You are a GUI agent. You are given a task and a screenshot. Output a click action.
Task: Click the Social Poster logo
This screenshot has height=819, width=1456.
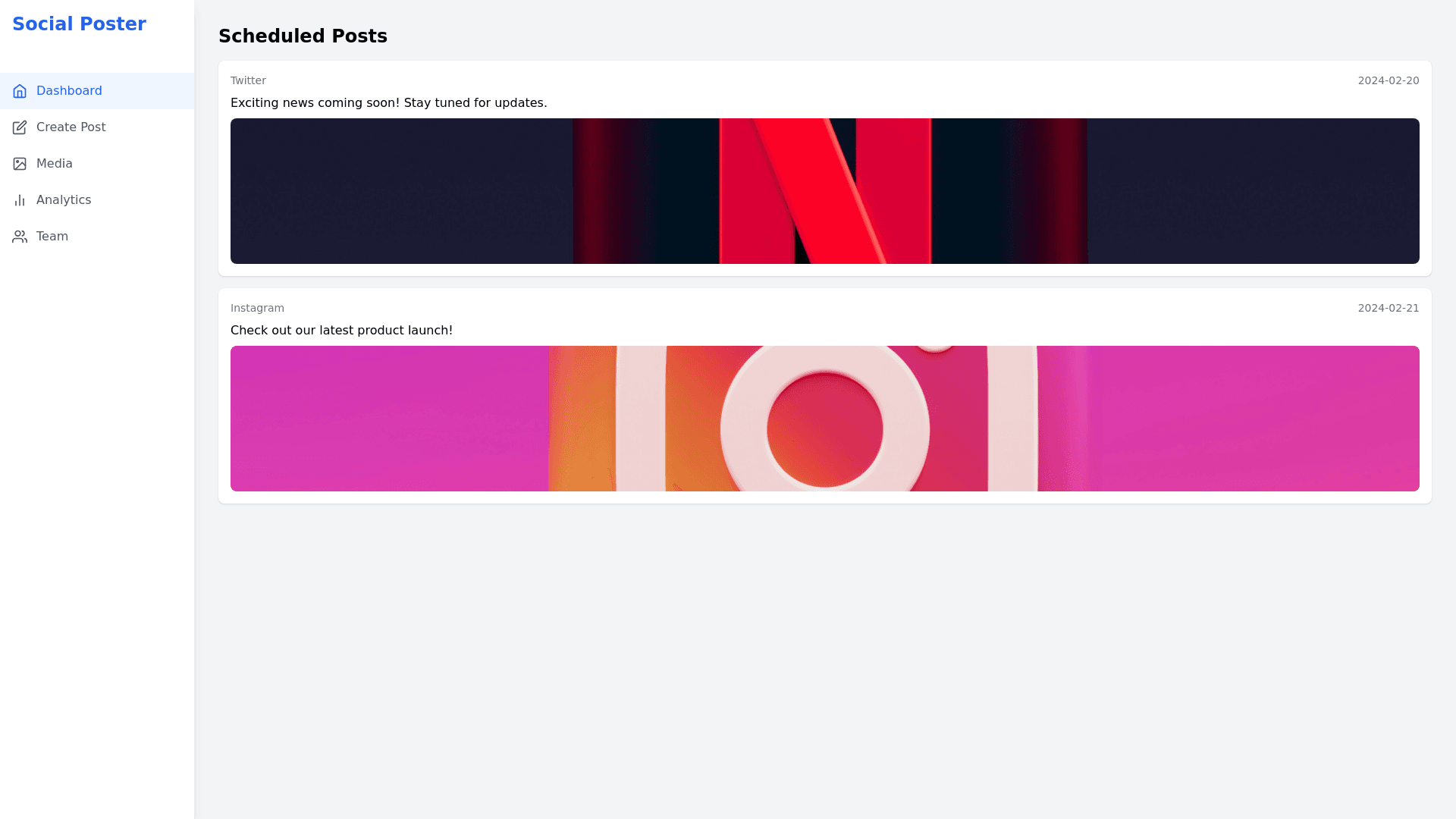(x=79, y=24)
